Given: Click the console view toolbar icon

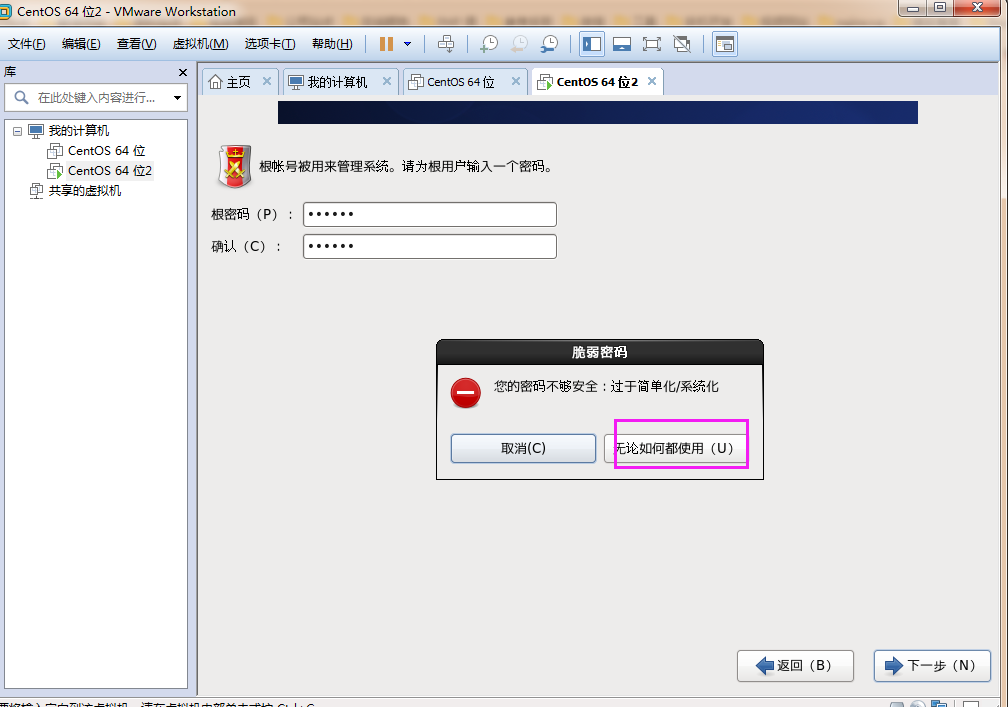Looking at the screenshot, I should click(x=724, y=44).
